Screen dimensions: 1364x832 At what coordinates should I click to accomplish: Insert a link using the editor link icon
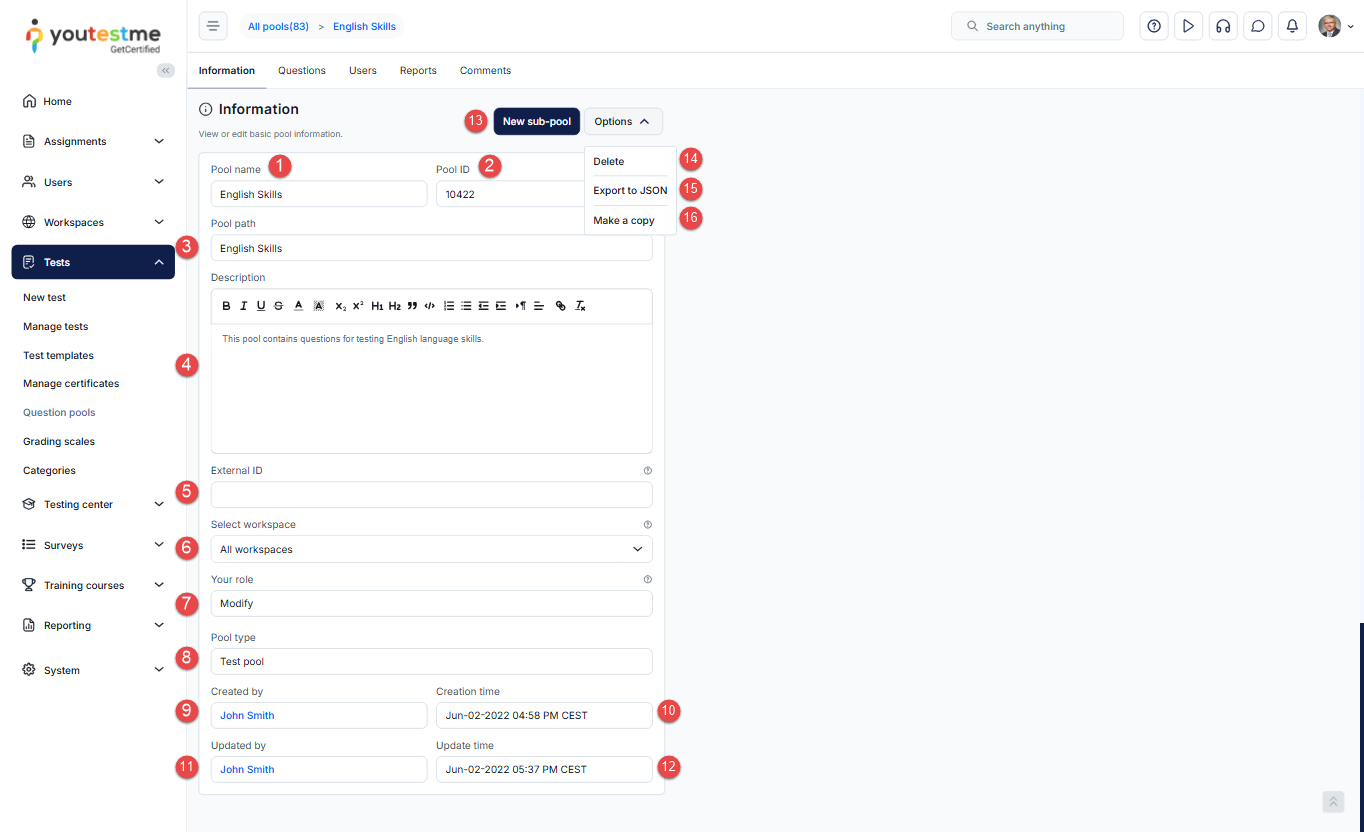coord(560,306)
